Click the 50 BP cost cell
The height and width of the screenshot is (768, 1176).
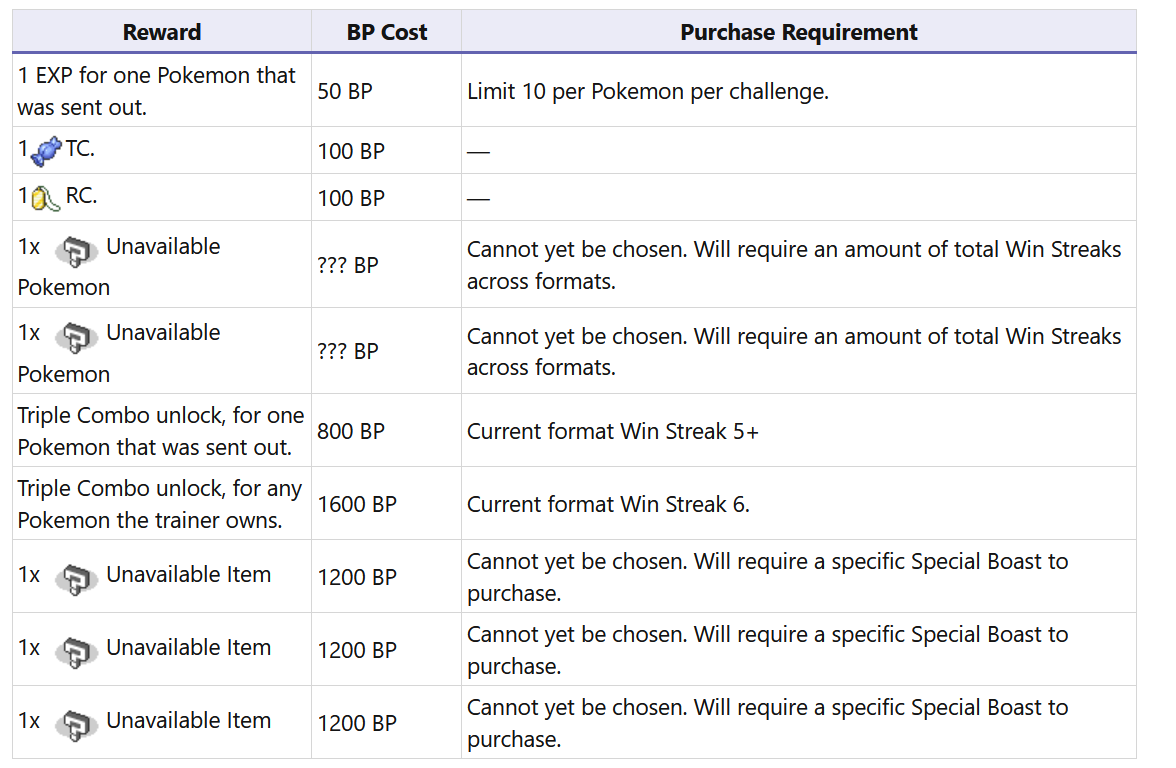pos(345,91)
